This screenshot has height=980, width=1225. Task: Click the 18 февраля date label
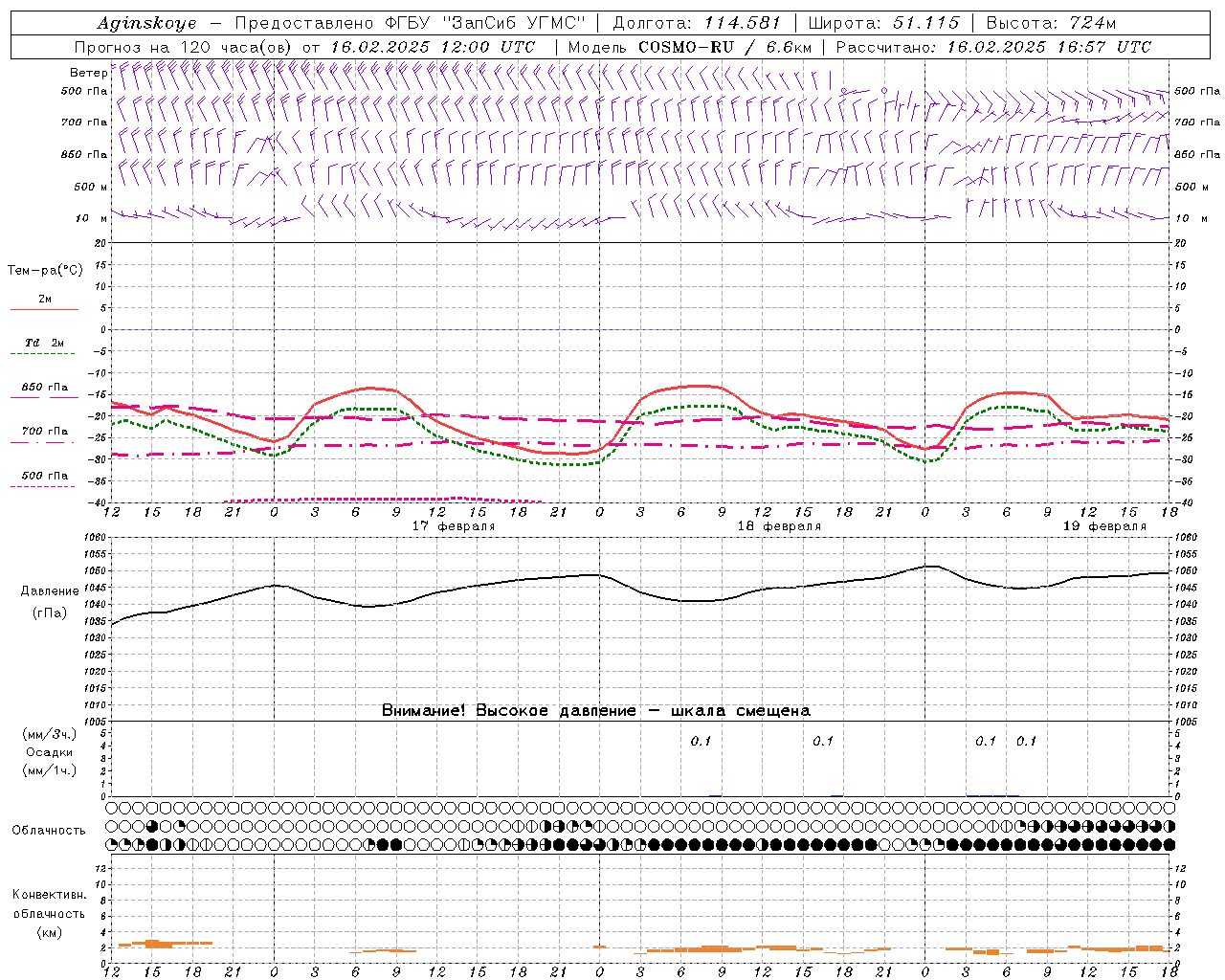779,526
